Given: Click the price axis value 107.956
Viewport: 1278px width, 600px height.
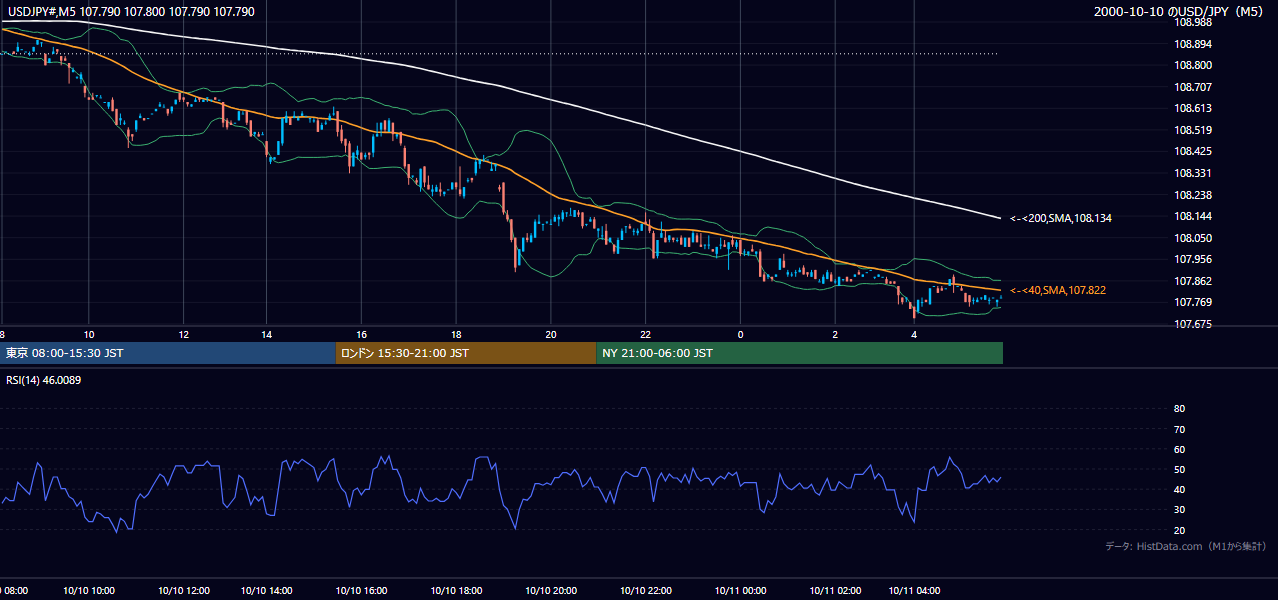Looking at the screenshot, I should [1194, 259].
